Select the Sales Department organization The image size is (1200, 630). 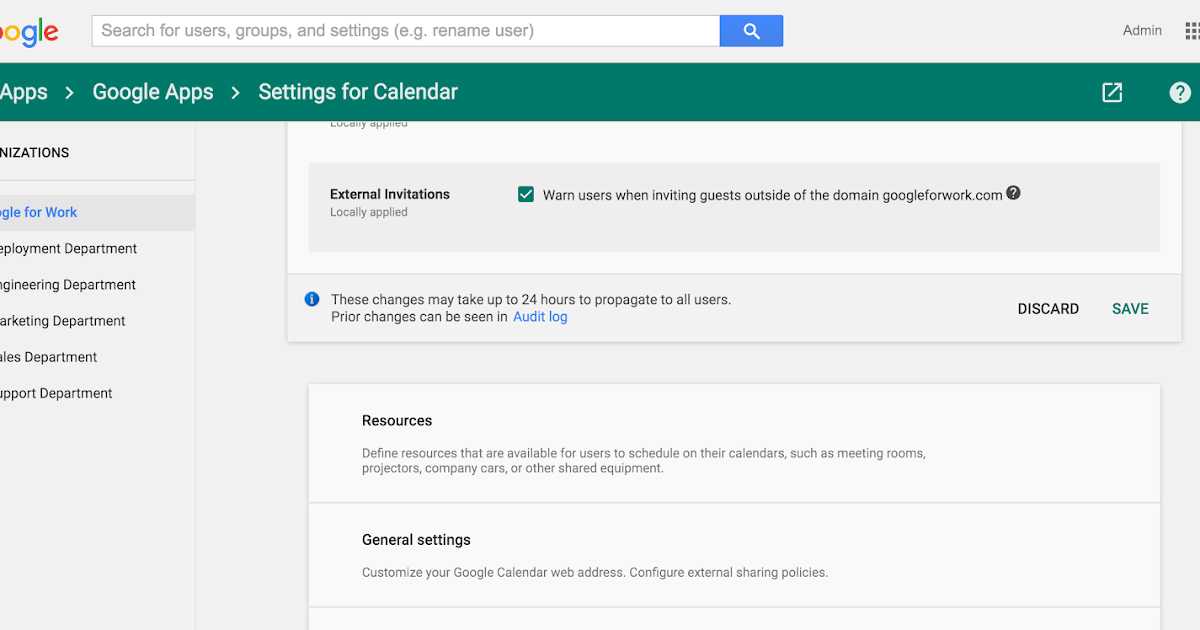click(x=49, y=357)
